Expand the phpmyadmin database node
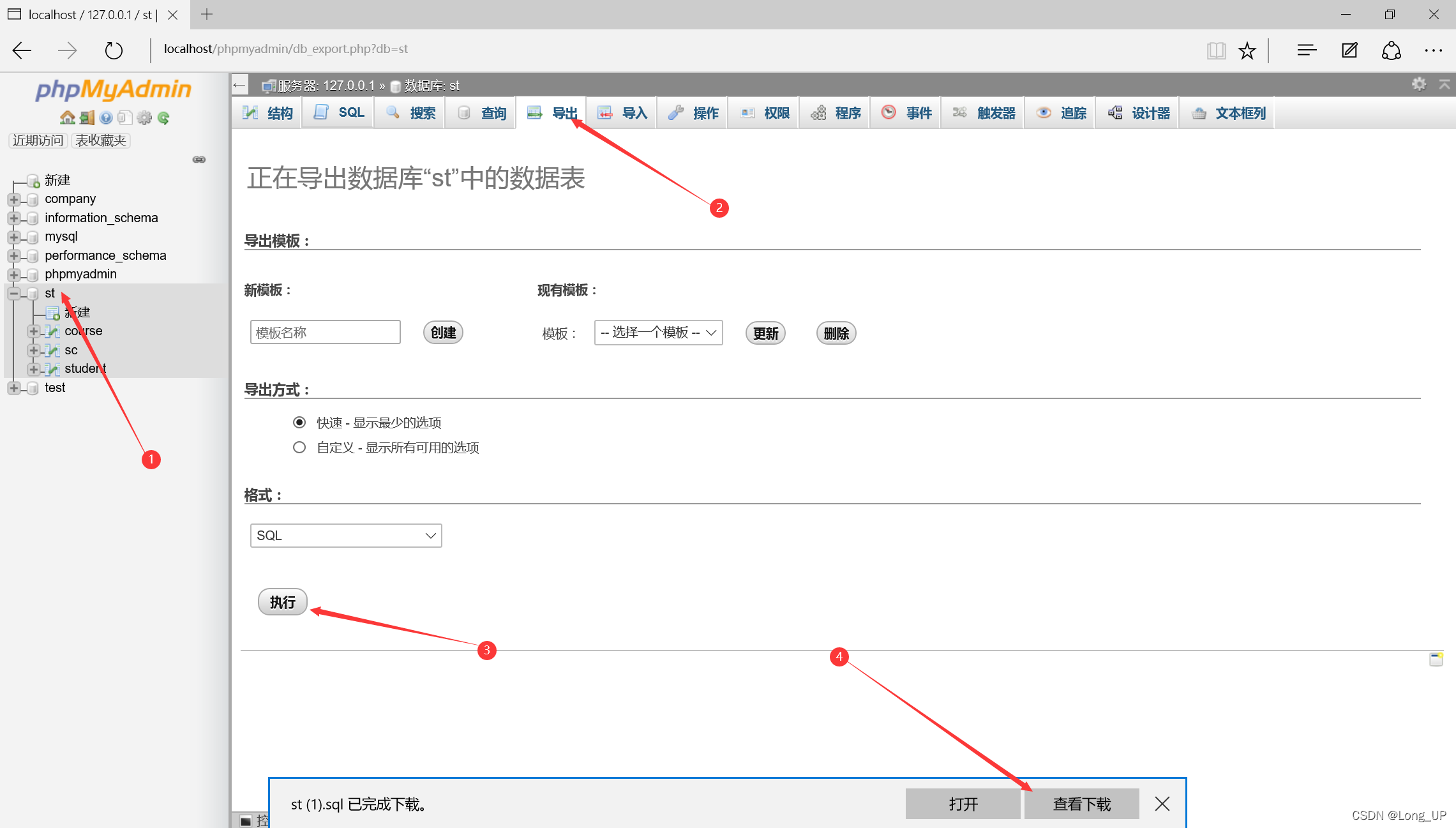 tap(13, 275)
